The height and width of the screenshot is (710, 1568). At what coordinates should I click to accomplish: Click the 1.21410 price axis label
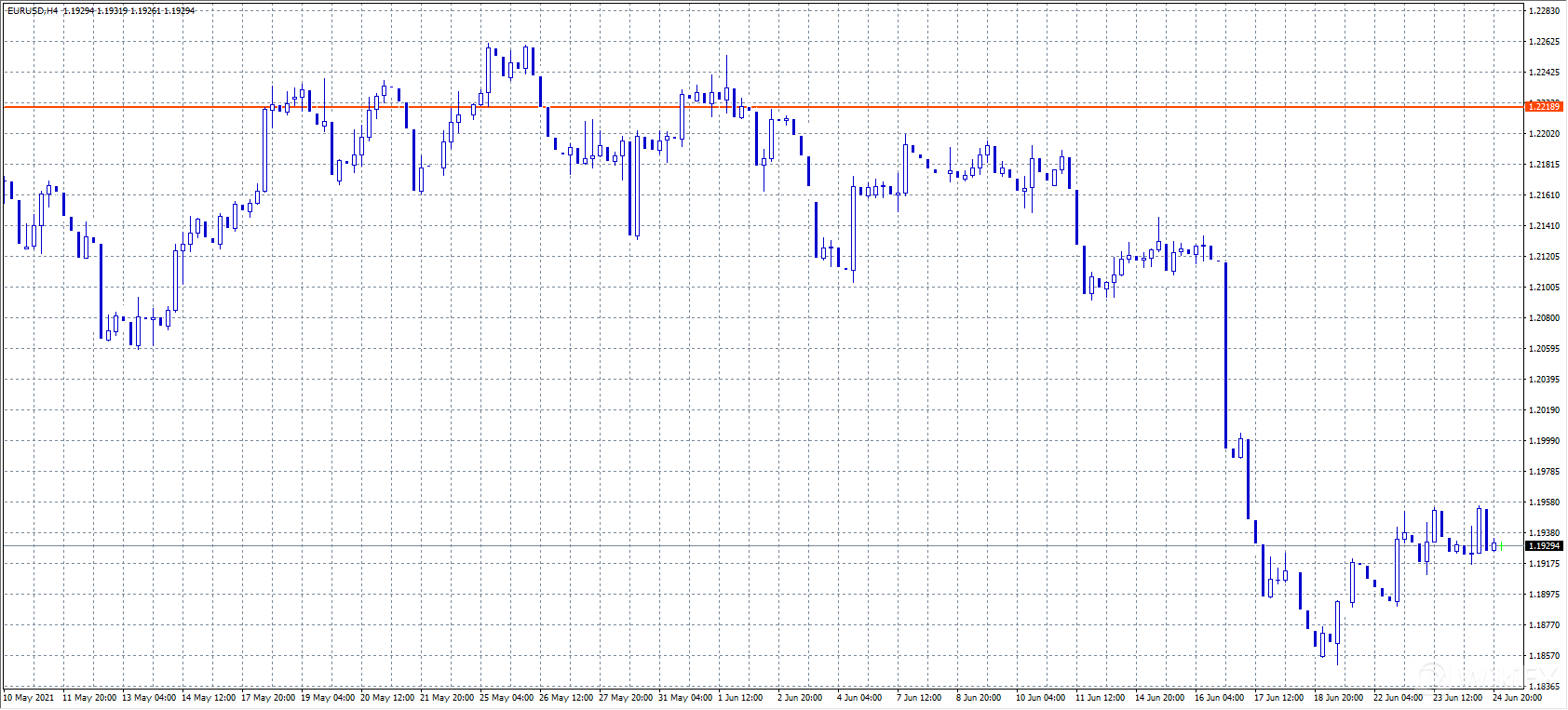1545,226
